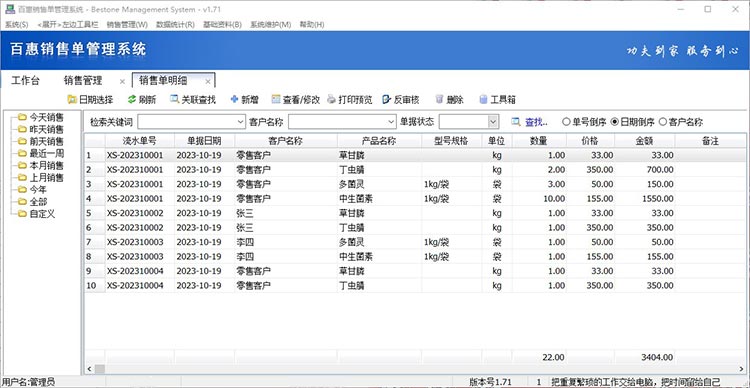Screen dimensions: 750x388
Task: Click the folder icon beside 上月销售
Action: click(22, 177)
